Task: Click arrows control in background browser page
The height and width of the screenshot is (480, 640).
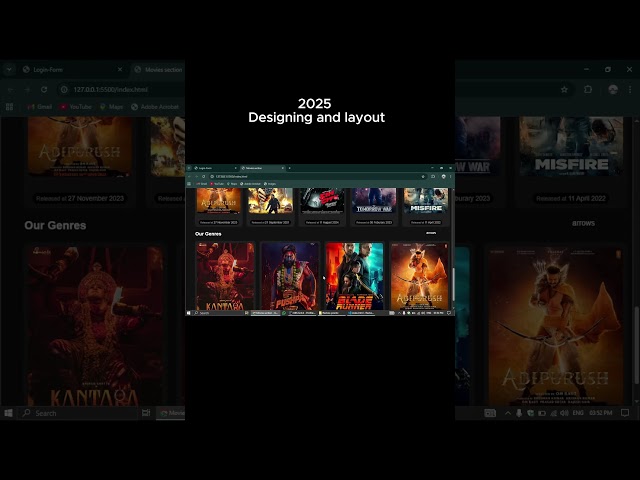Action: coord(583,223)
